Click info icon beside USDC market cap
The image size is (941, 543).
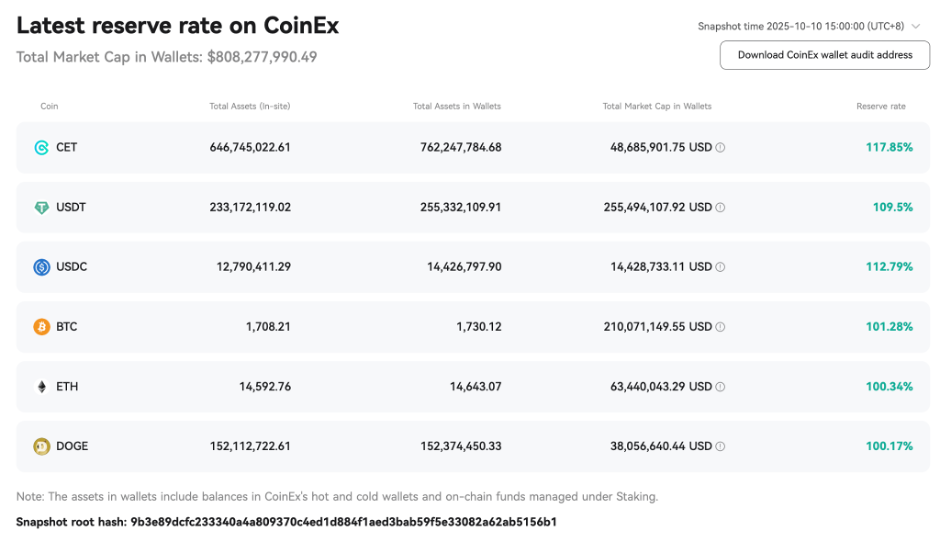coord(720,267)
